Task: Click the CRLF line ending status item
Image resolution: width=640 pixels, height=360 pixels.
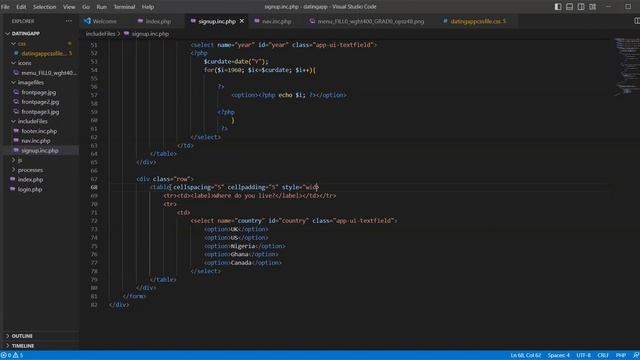Action: [603, 355]
